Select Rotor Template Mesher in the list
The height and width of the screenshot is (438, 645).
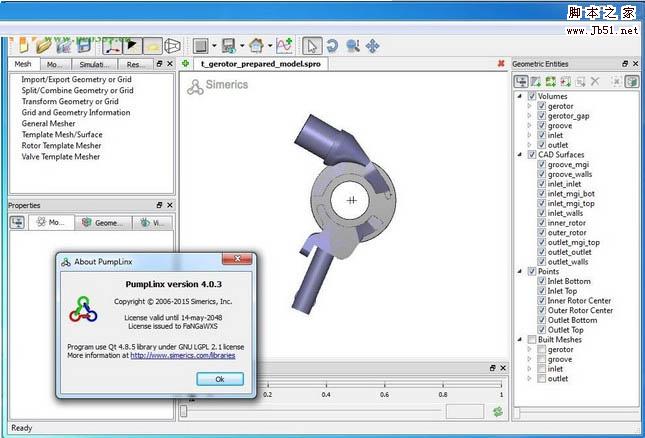point(60,146)
